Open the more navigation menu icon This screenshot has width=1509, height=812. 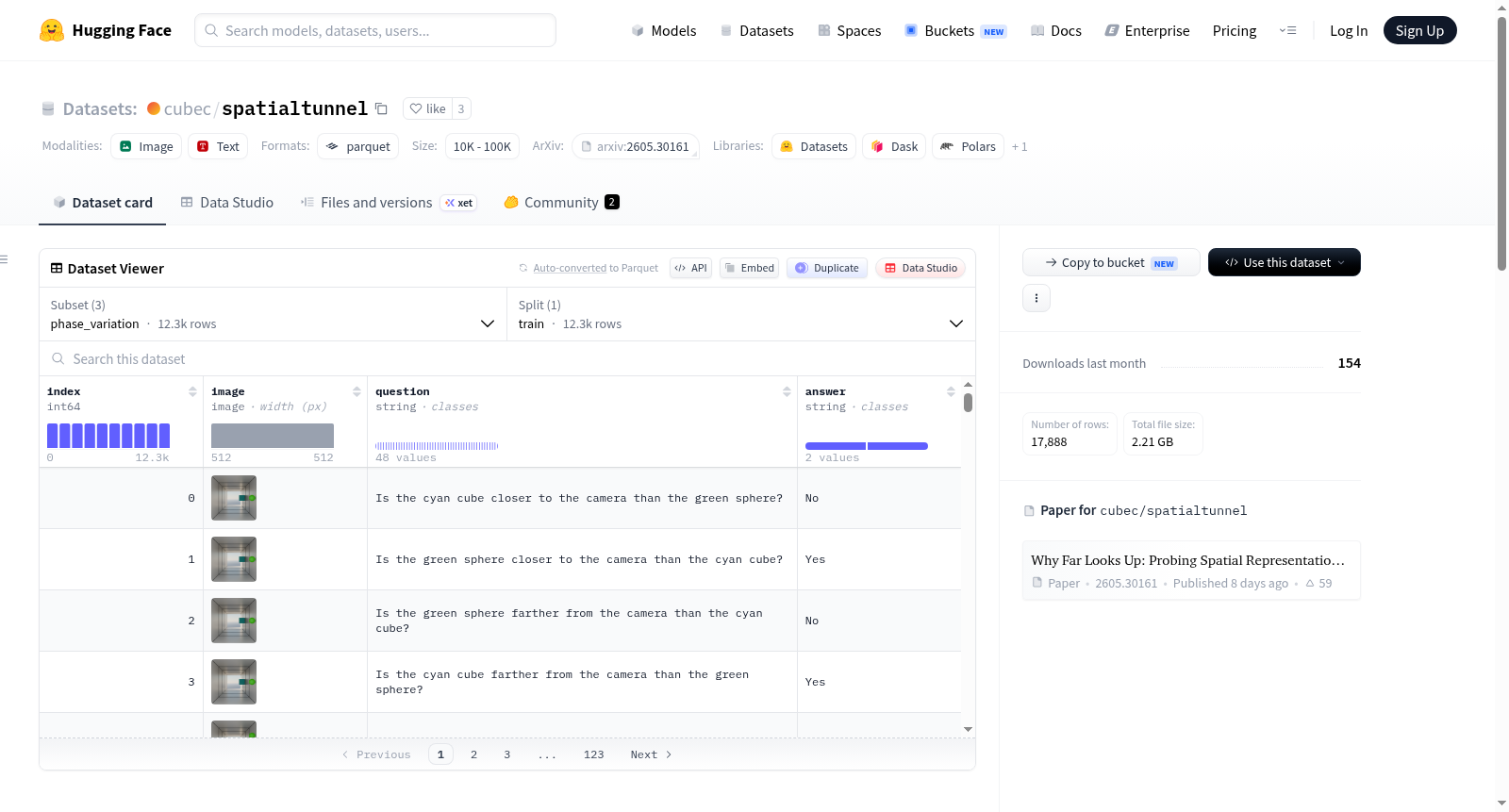click(1287, 30)
